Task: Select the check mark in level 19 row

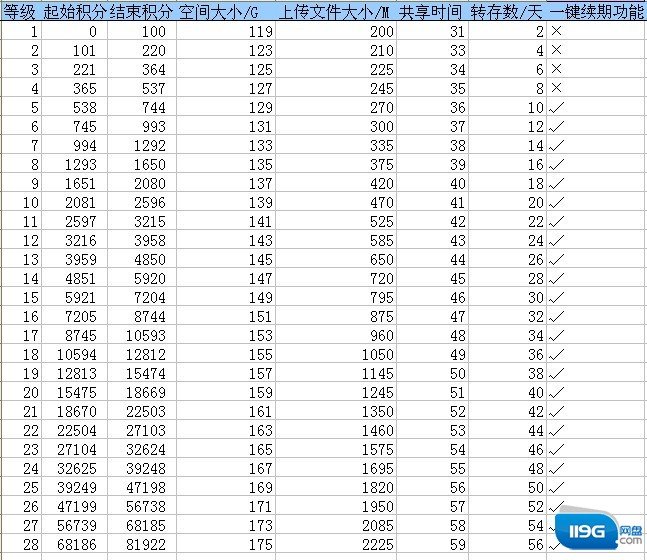Action: (557, 373)
